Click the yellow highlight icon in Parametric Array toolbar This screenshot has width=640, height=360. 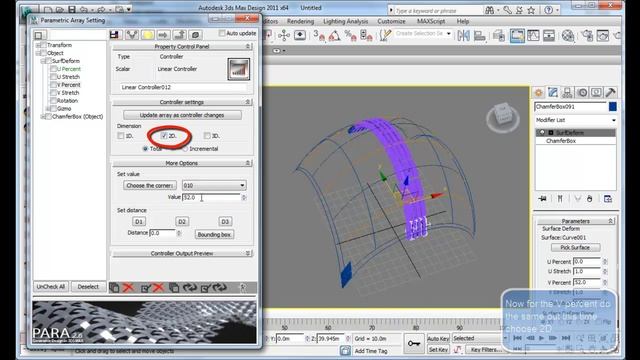click(147, 35)
